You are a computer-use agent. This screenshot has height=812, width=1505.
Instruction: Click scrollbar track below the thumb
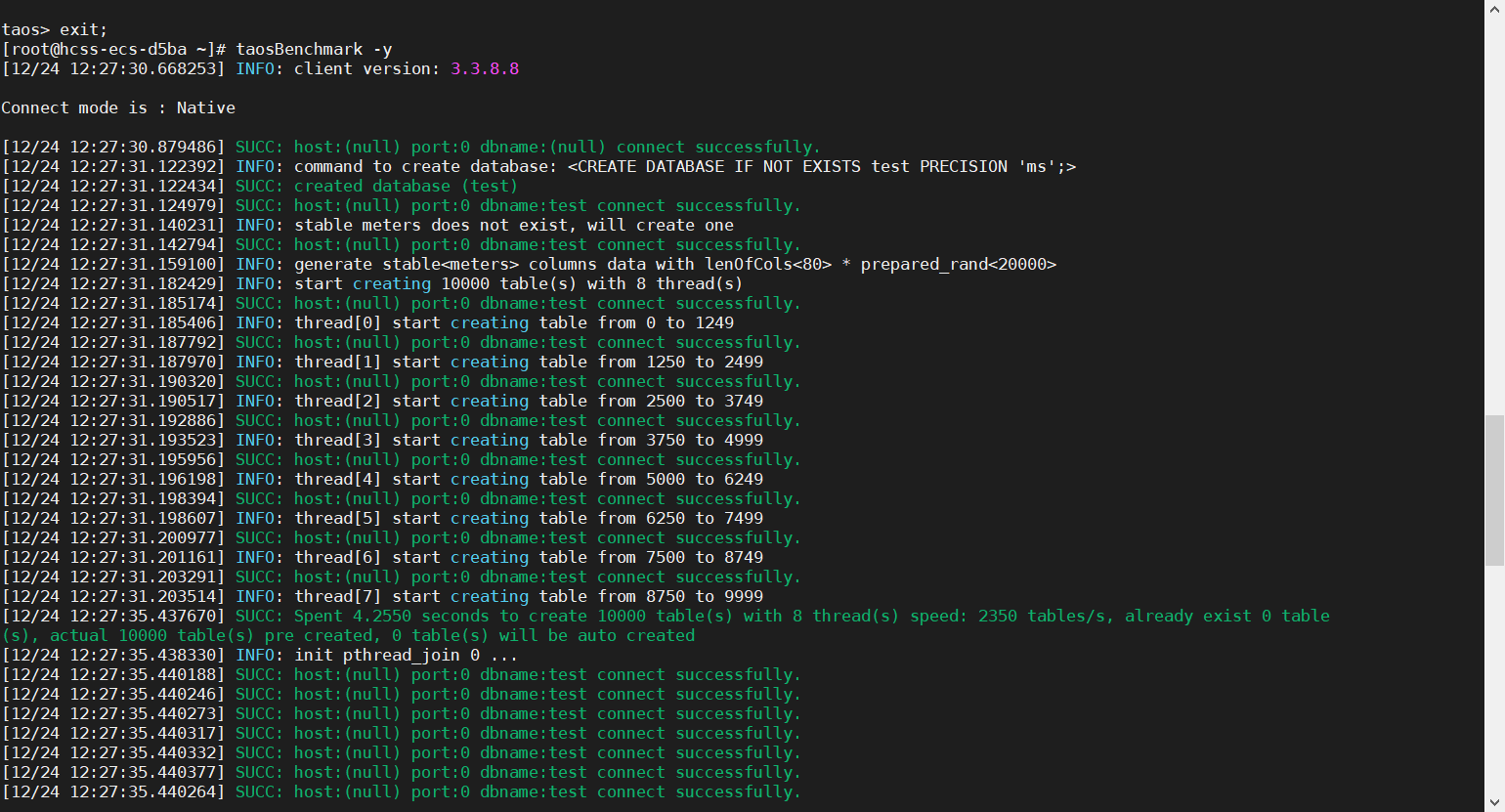pyautogui.click(x=1494, y=684)
